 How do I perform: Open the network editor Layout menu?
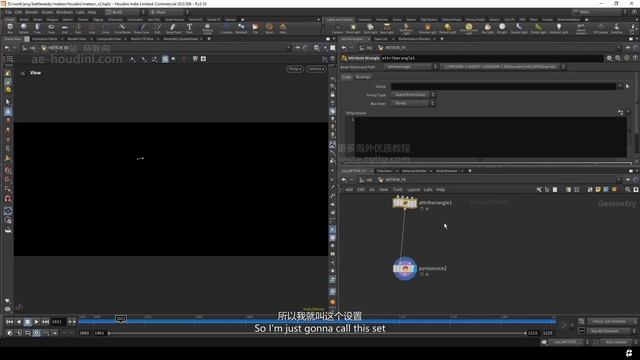[413, 189]
